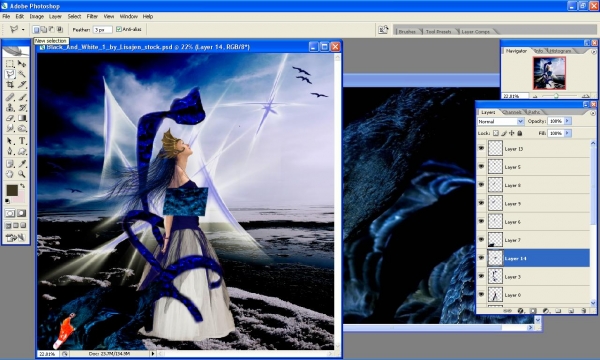Select the Slice tool
Screen dimensions: 600x360
click(x=22, y=85)
